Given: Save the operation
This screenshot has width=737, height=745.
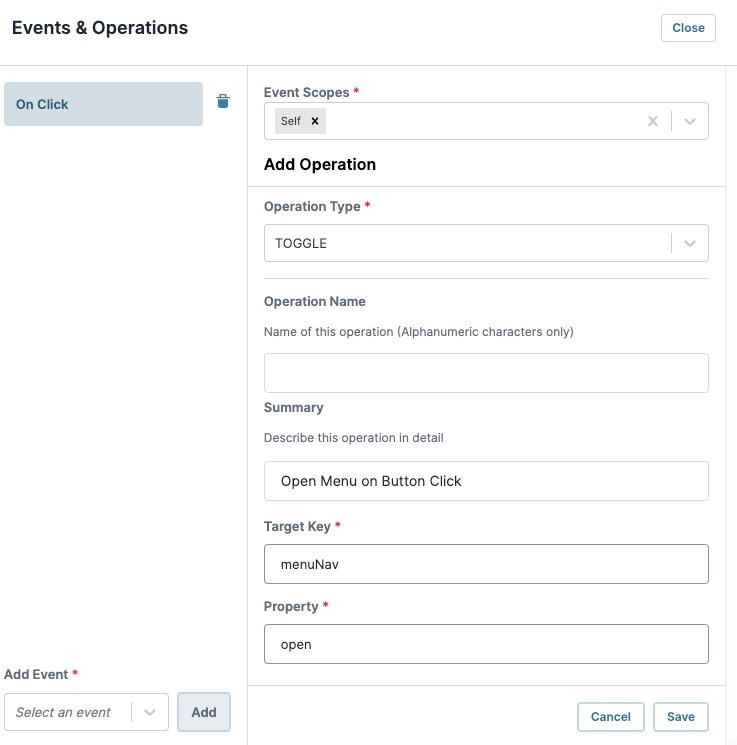Looking at the screenshot, I should [x=680, y=716].
